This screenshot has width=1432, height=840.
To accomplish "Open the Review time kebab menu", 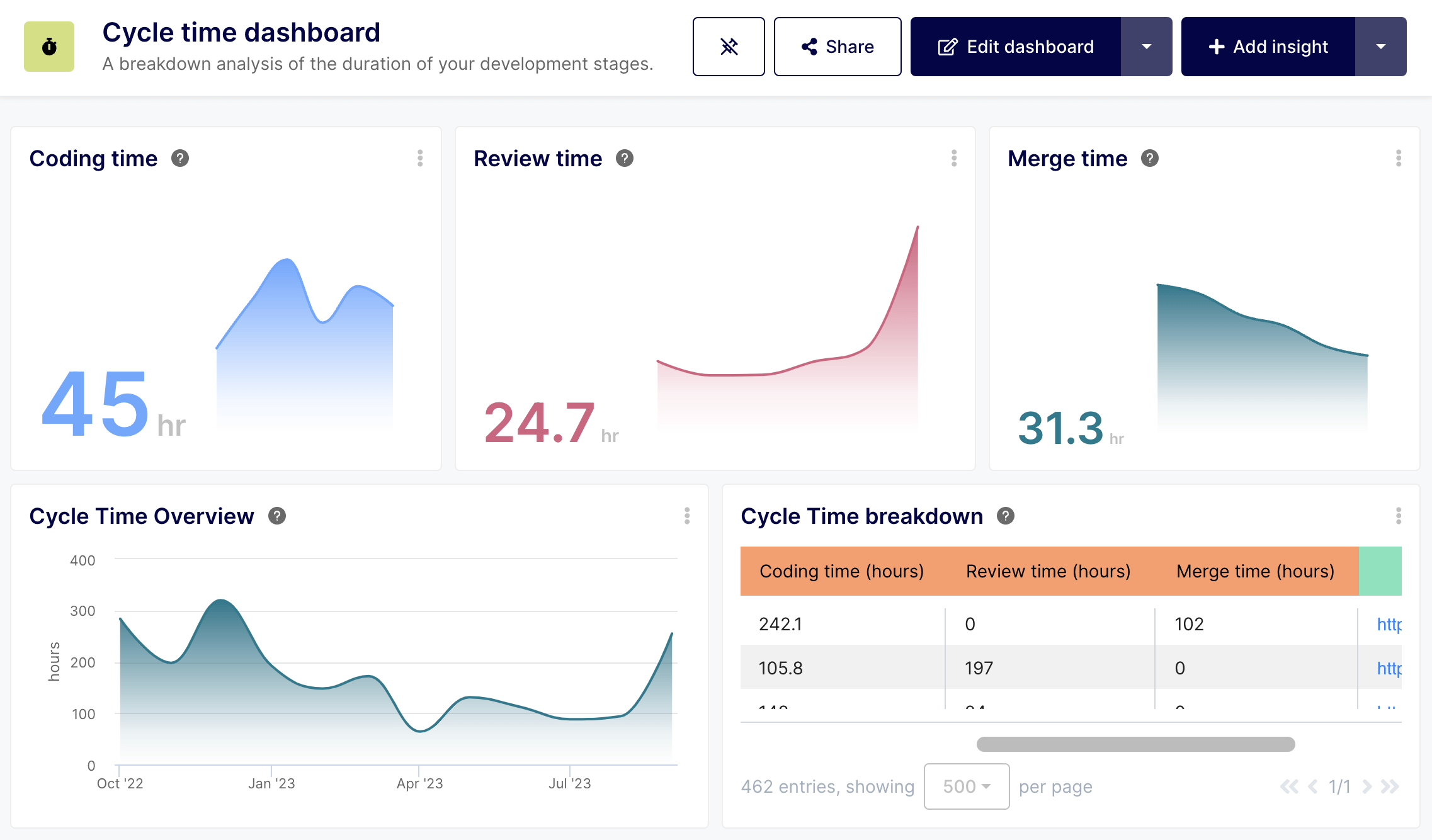I will coord(954,159).
